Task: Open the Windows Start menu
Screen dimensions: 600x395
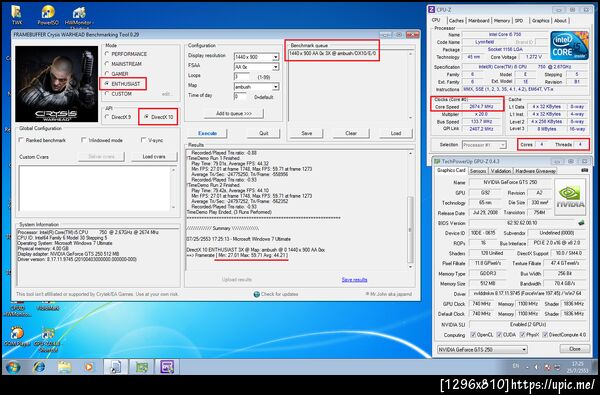Action: click(13, 367)
